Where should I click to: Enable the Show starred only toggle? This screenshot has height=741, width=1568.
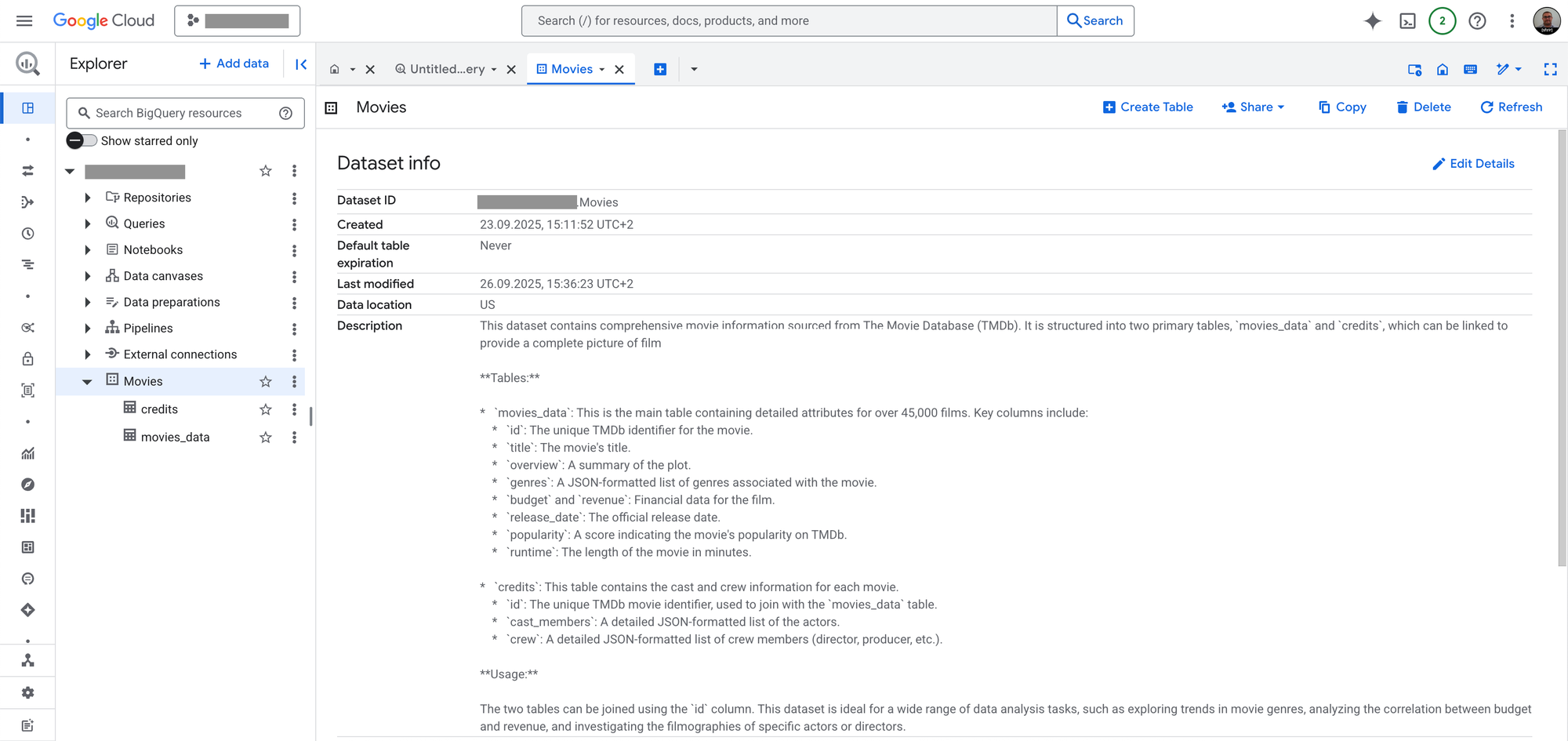click(x=81, y=140)
